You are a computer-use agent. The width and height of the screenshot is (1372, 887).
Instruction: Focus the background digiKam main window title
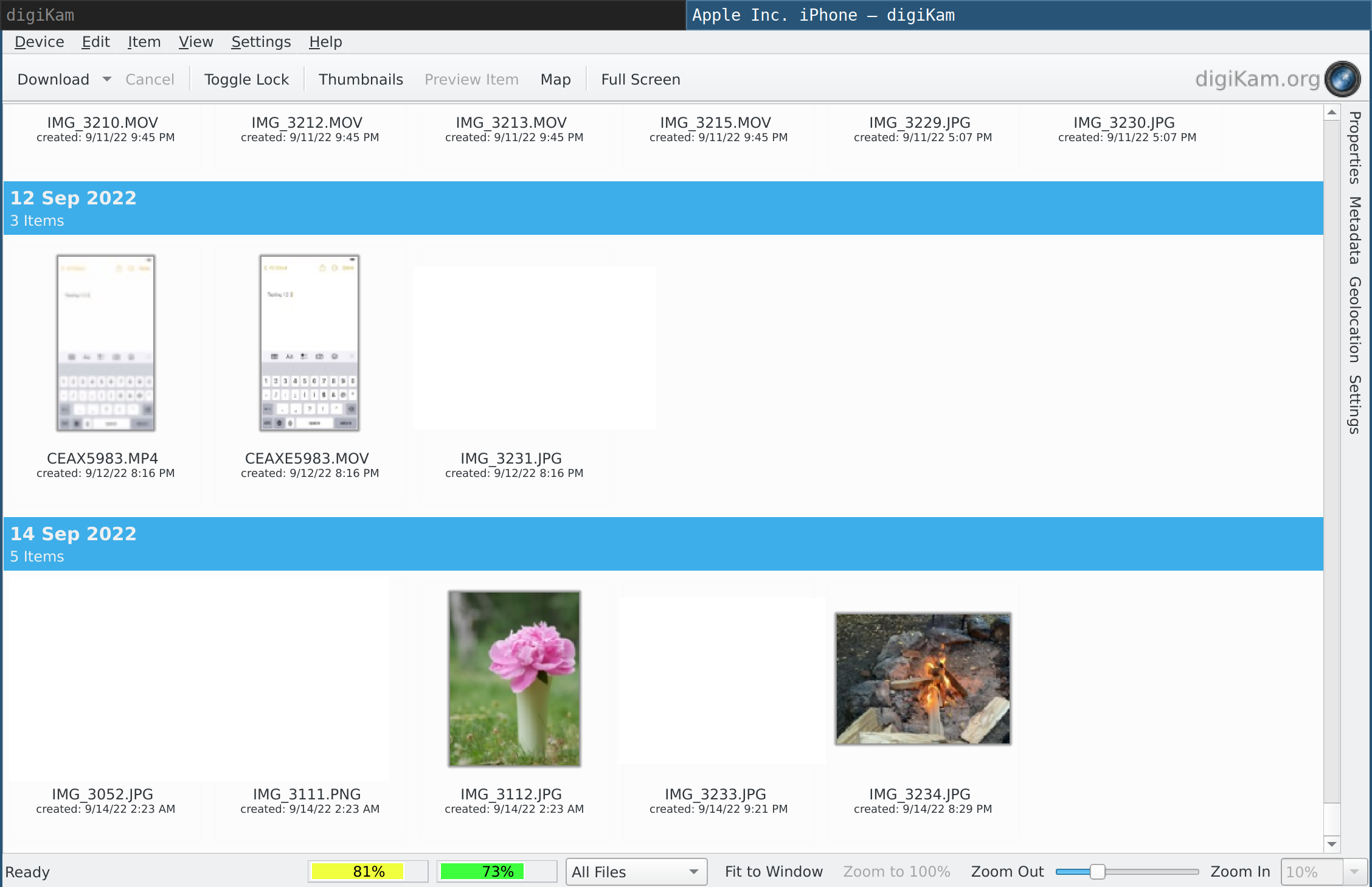pyautogui.click(x=343, y=15)
